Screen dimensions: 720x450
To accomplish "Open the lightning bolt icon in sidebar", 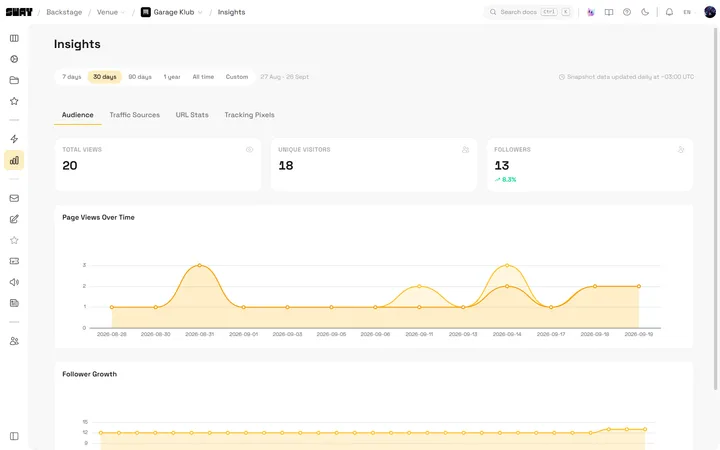I will pyautogui.click(x=14, y=139).
